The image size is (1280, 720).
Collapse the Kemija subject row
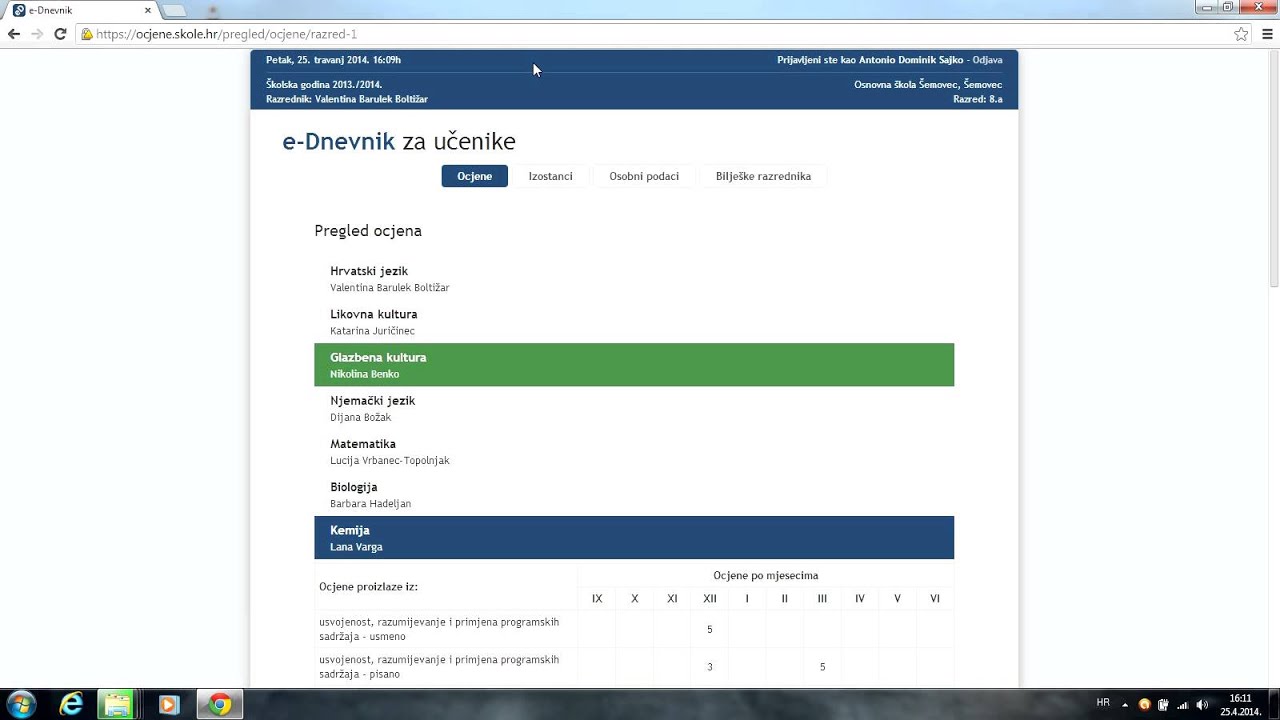click(x=634, y=538)
